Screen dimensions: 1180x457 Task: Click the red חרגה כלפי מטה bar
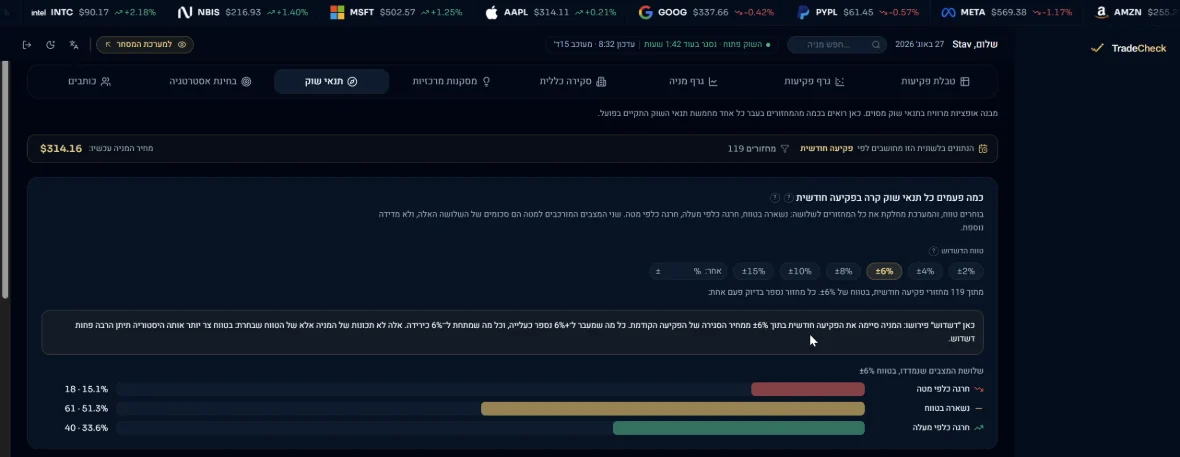pos(807,389)
